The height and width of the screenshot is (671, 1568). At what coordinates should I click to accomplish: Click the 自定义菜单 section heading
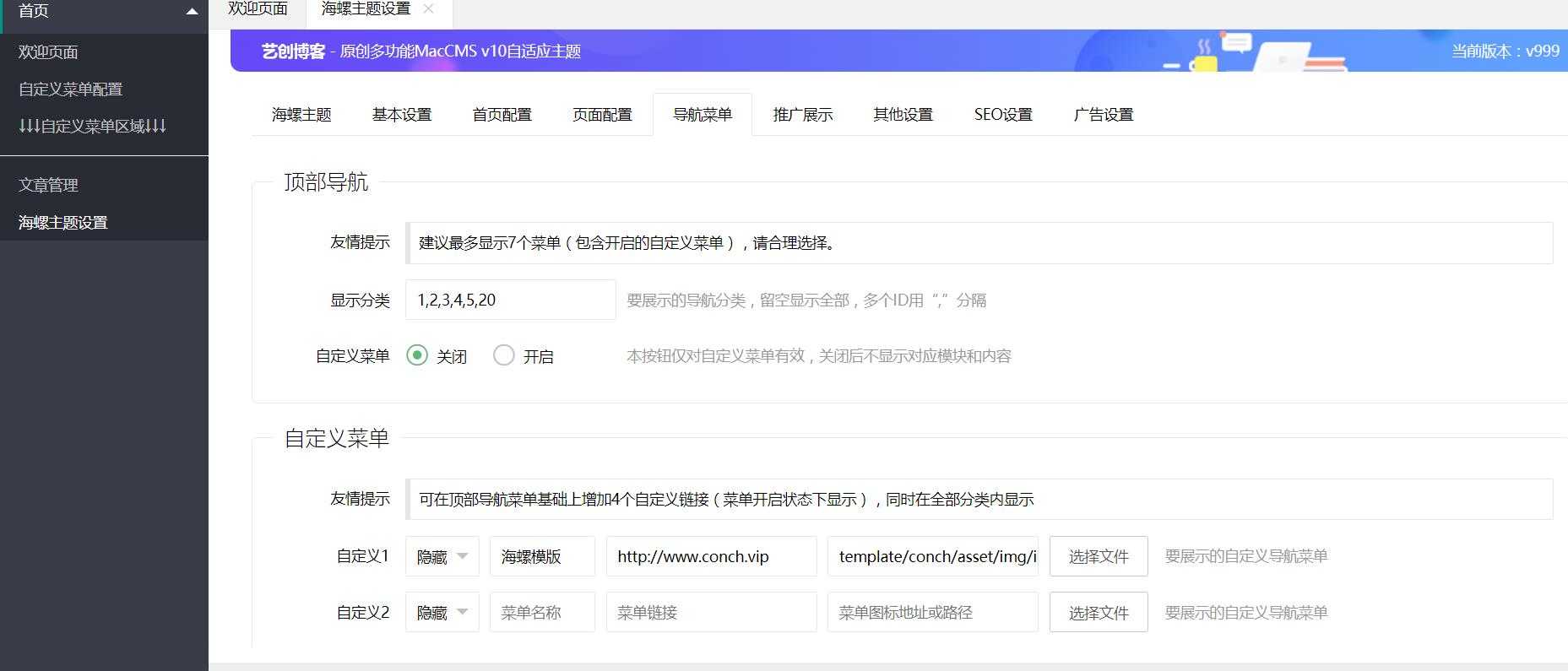point(337,438)
